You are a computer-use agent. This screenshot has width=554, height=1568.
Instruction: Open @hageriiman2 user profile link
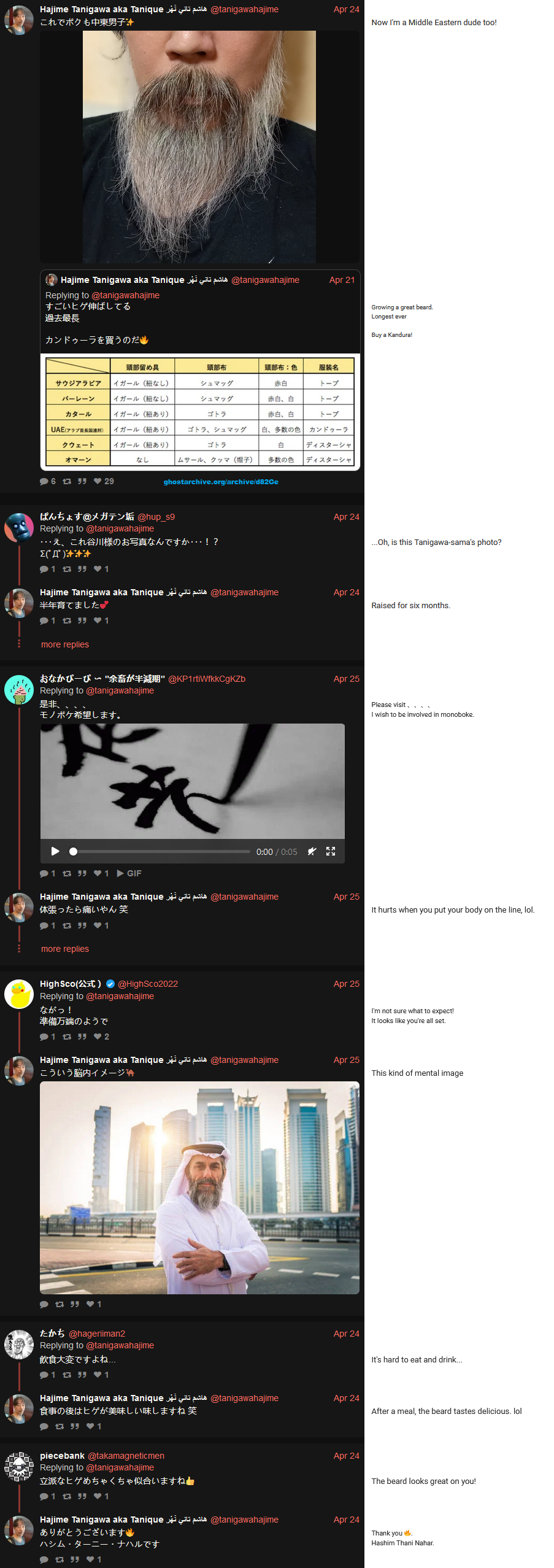pos(97,1334)
